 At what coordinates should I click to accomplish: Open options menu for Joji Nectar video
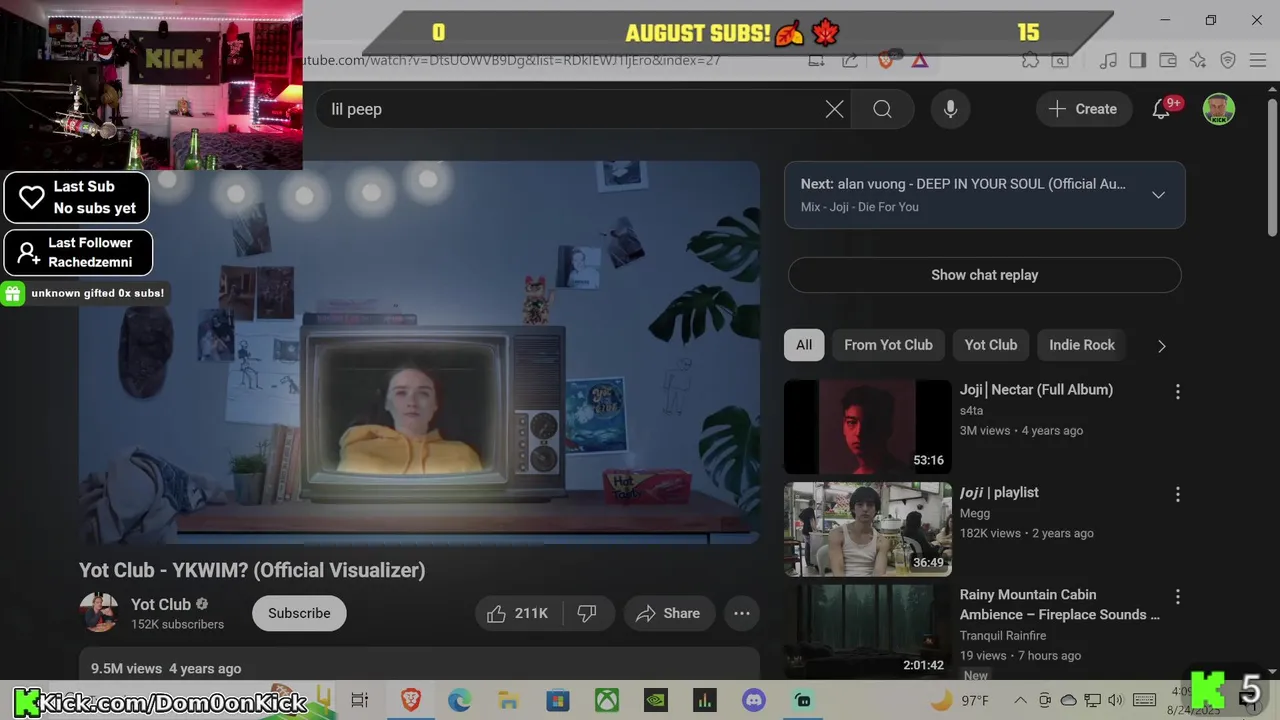pos(1177,392)
